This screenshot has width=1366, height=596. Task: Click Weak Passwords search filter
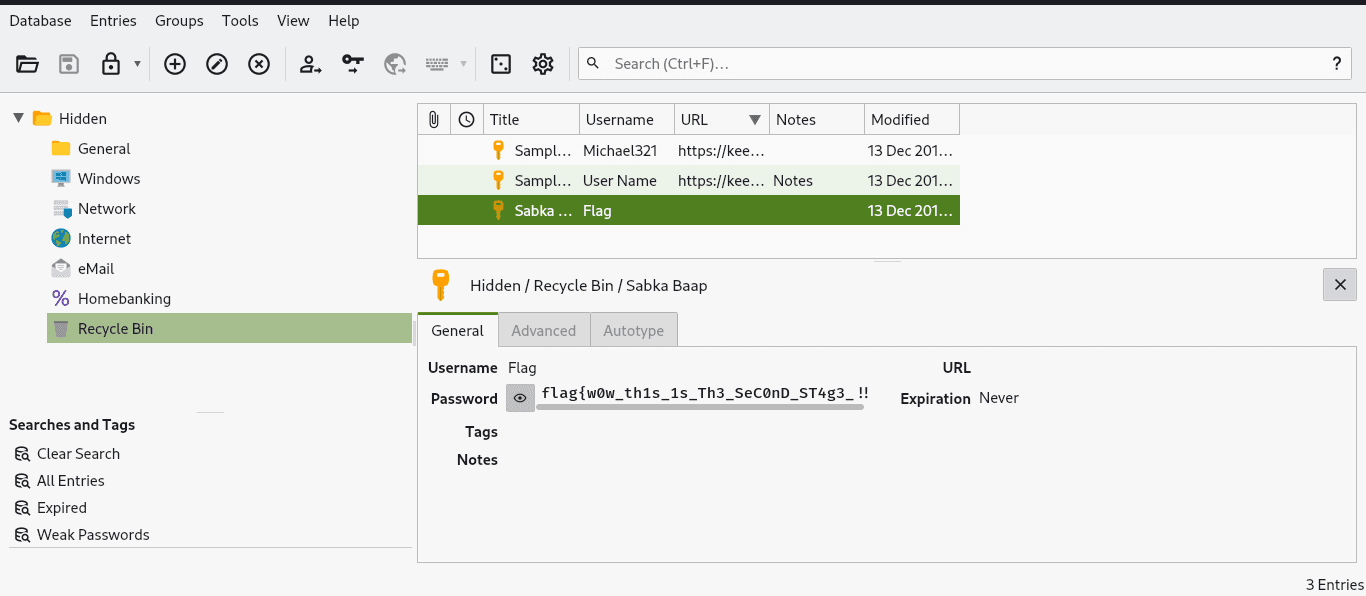93,535
